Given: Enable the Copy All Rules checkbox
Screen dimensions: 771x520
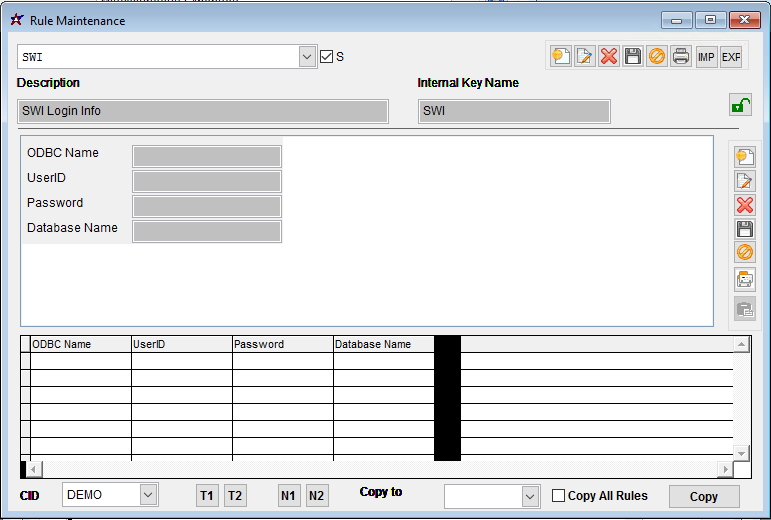Looking at the screenshot, I should tap(559, 496).
